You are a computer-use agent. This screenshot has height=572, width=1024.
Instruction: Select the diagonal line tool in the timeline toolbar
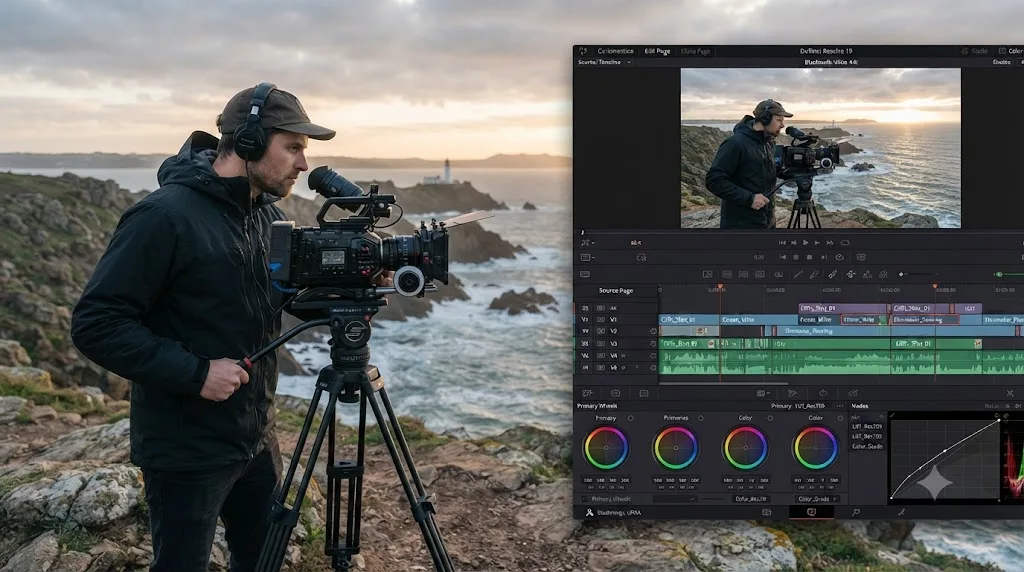pyautogui.click(x=797, y=274)
